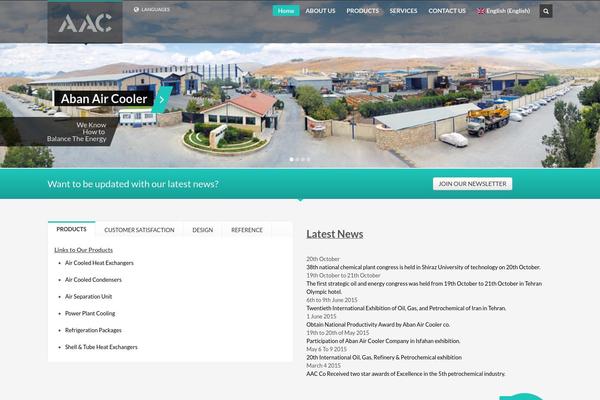Click 'Links to Our Products' text

[83, 250]
